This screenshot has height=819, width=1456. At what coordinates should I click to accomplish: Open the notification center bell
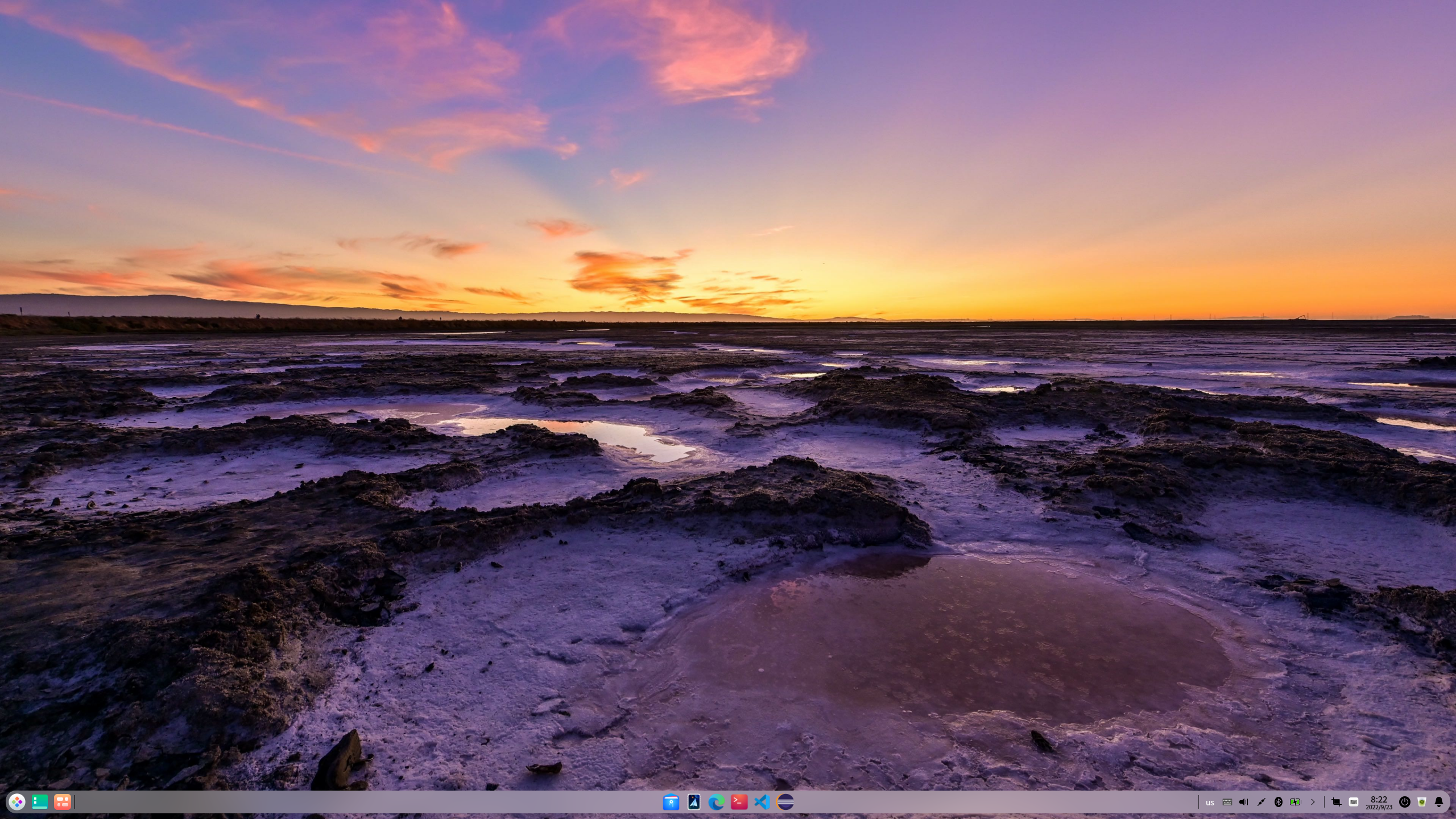[1438, 802]
